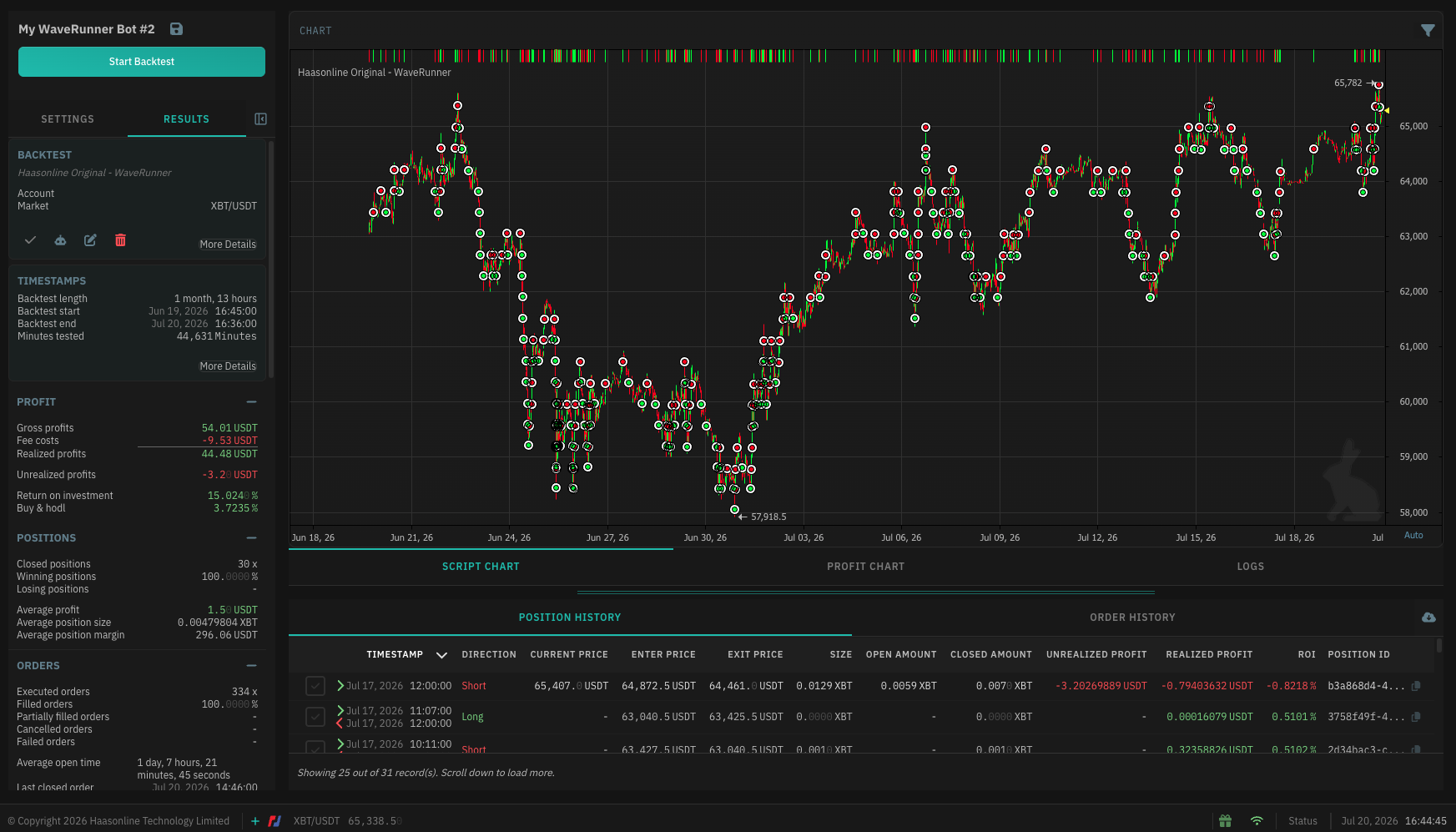This screenshot has width=1456, height=832.
Task: Copy position ID 2d34bac3 icon
Action: pos(1416,749)
